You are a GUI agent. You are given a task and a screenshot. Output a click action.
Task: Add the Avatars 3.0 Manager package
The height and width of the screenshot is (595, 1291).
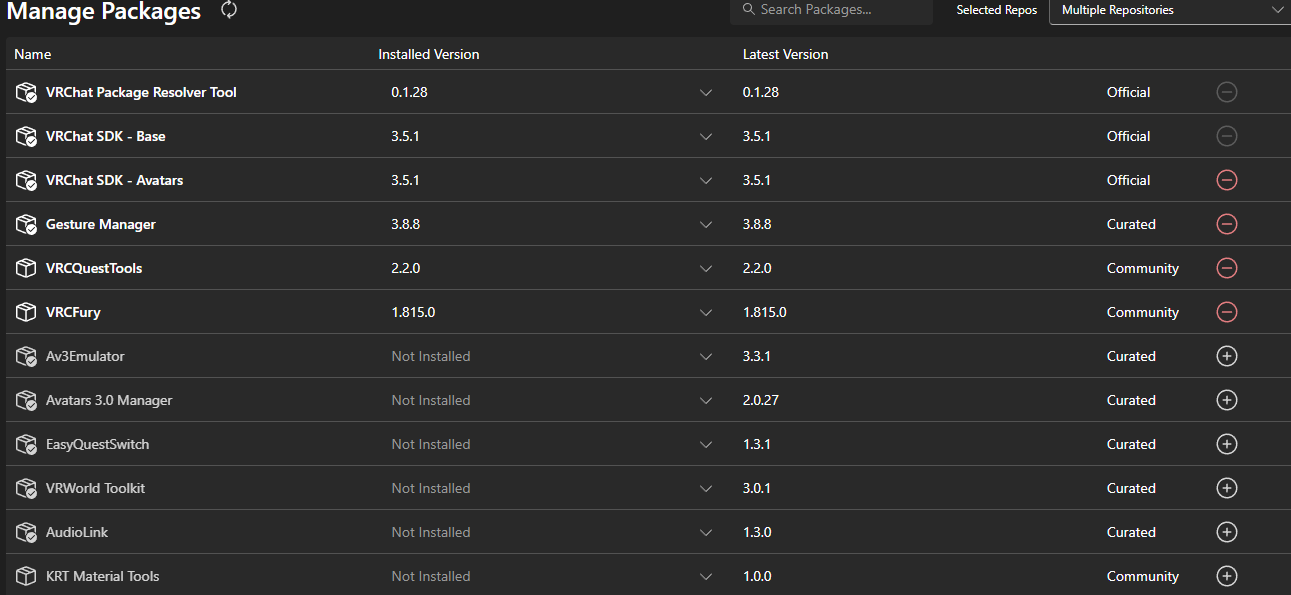tap(1227, 400)
